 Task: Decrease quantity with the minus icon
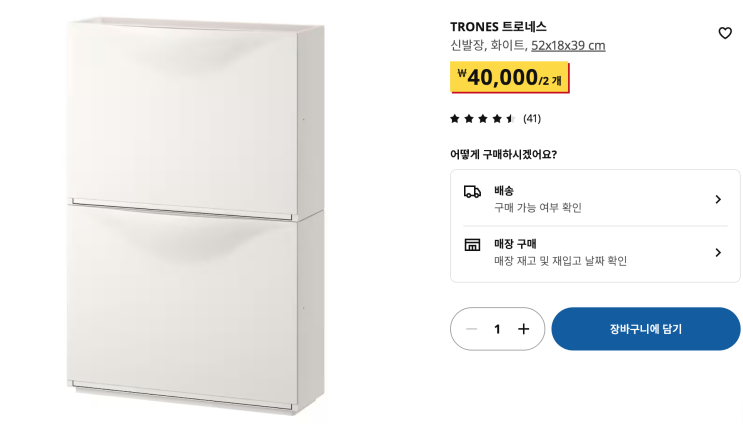coord(471,329)
